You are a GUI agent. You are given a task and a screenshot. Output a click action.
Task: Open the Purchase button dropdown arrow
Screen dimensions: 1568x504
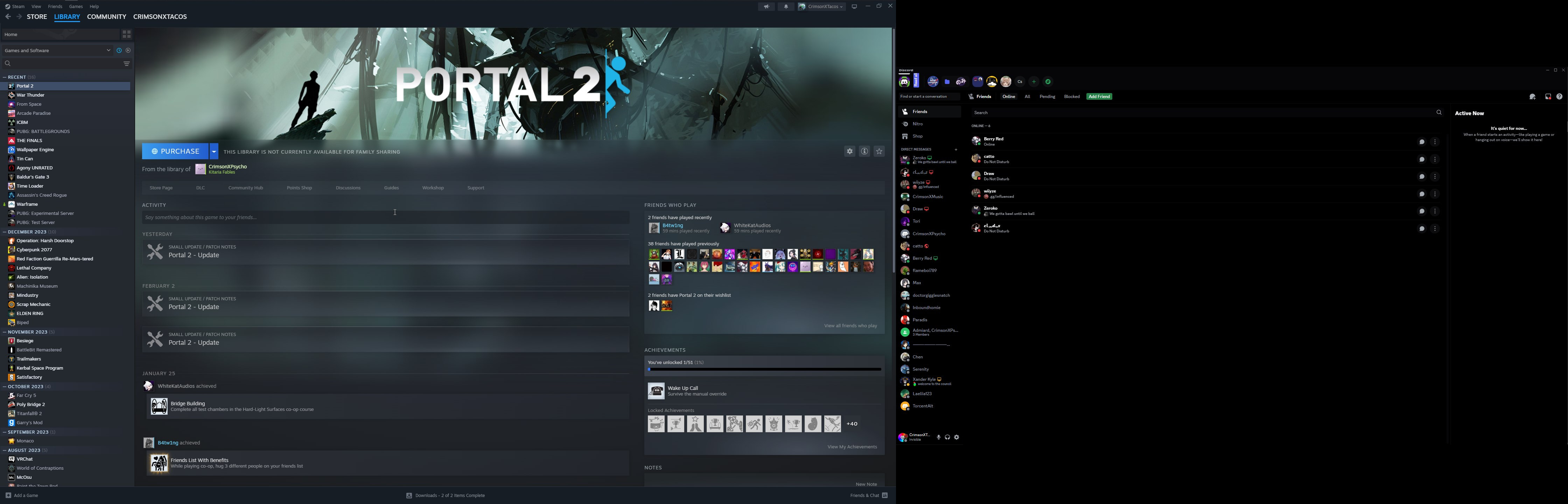[x=213, y=152]
